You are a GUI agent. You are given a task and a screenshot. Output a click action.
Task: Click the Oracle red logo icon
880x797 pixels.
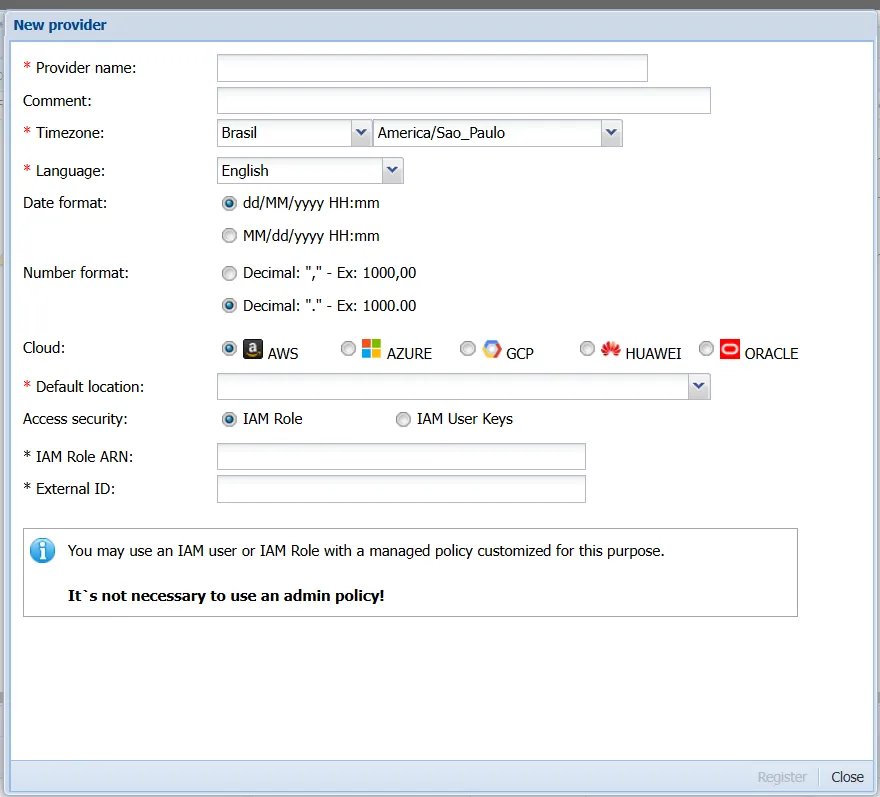click(x=730, y=349)
